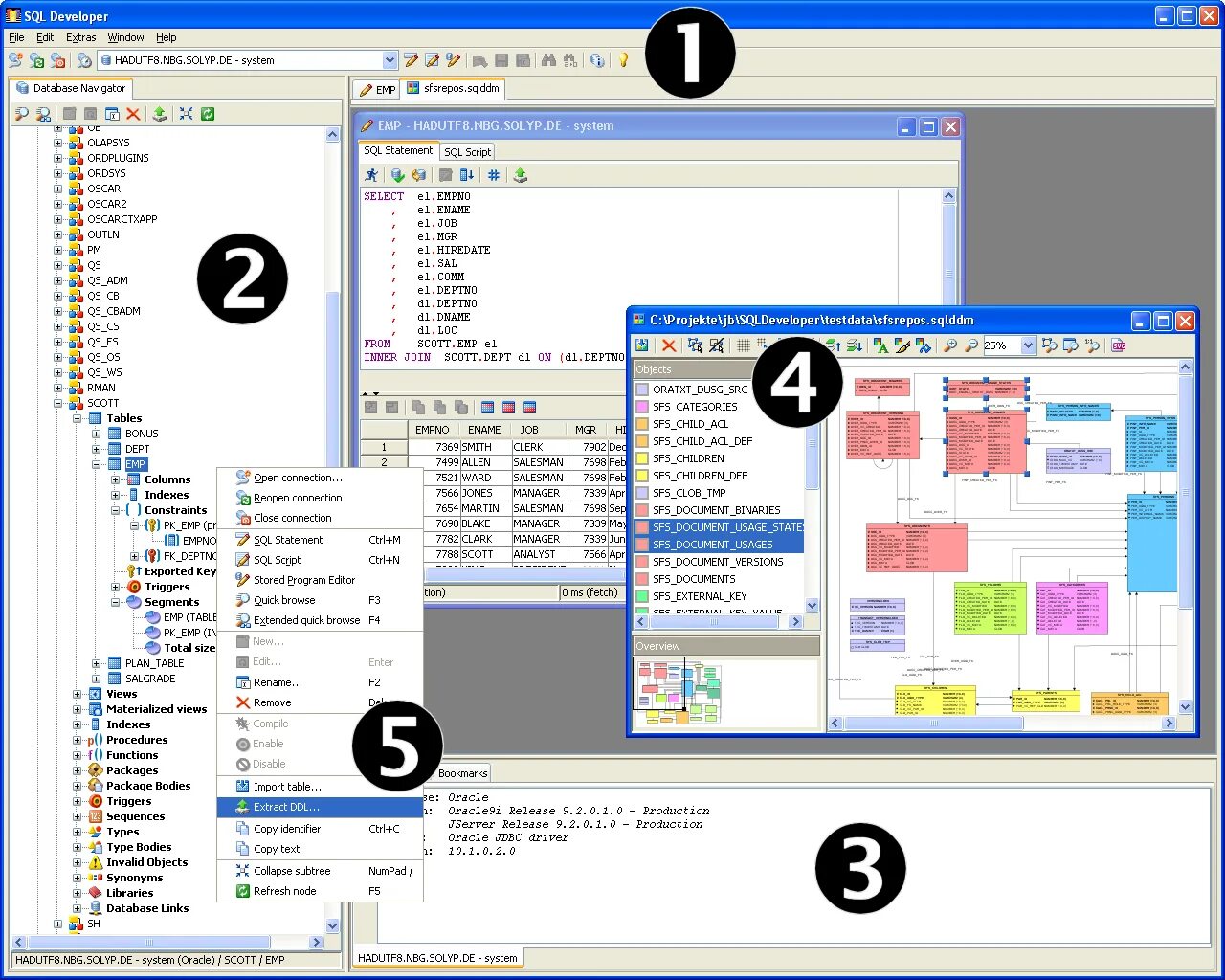Expand the Views node under SCOTT

(x=77, y=694)
